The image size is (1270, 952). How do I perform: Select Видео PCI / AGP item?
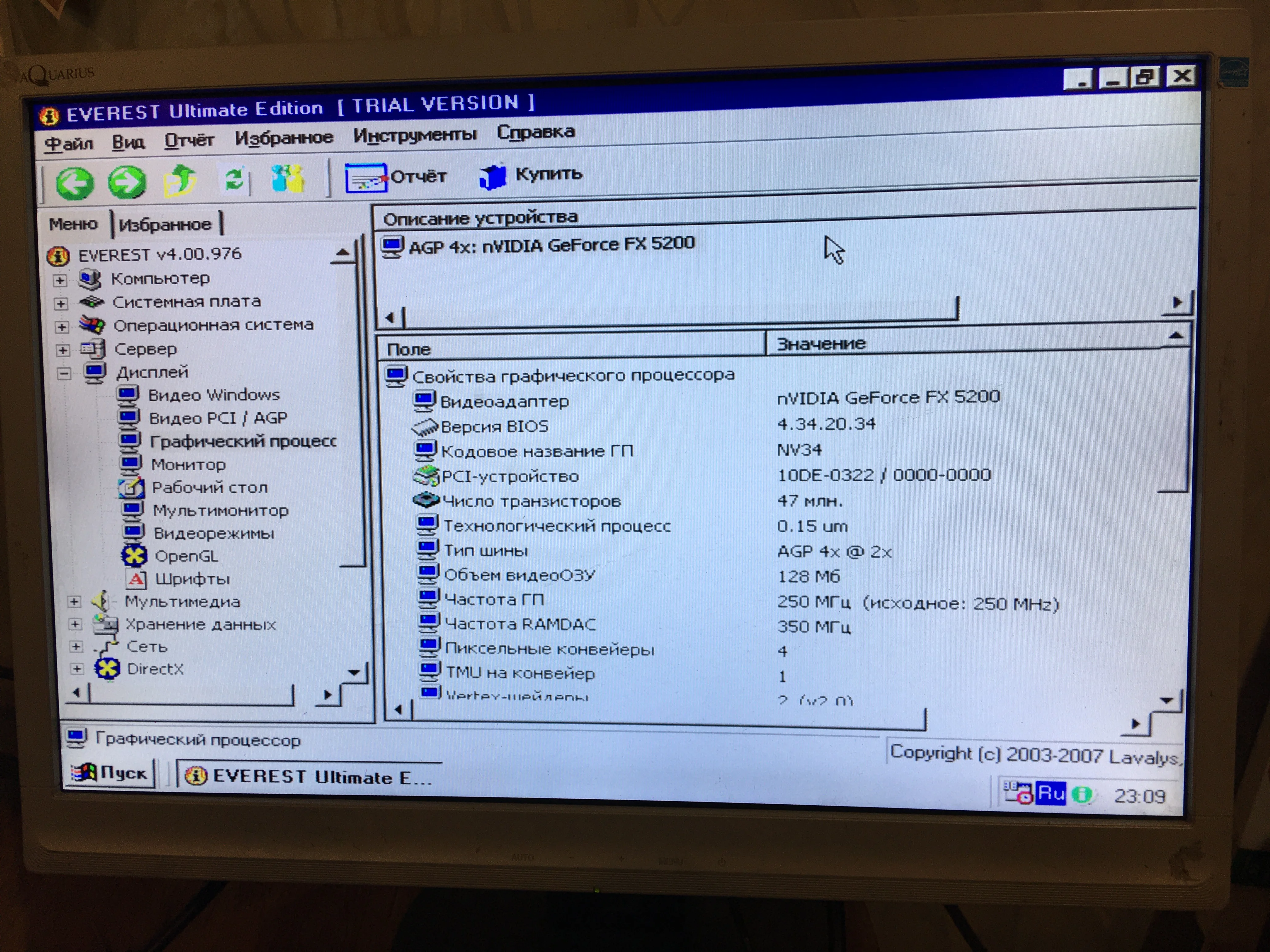point(218,418)
